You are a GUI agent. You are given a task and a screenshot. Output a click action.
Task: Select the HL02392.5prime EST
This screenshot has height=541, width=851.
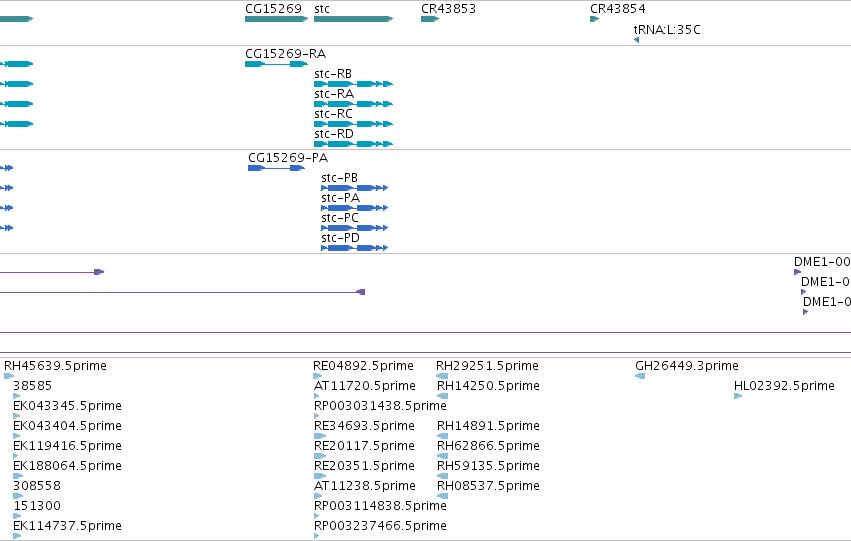[x=784, y=386]
